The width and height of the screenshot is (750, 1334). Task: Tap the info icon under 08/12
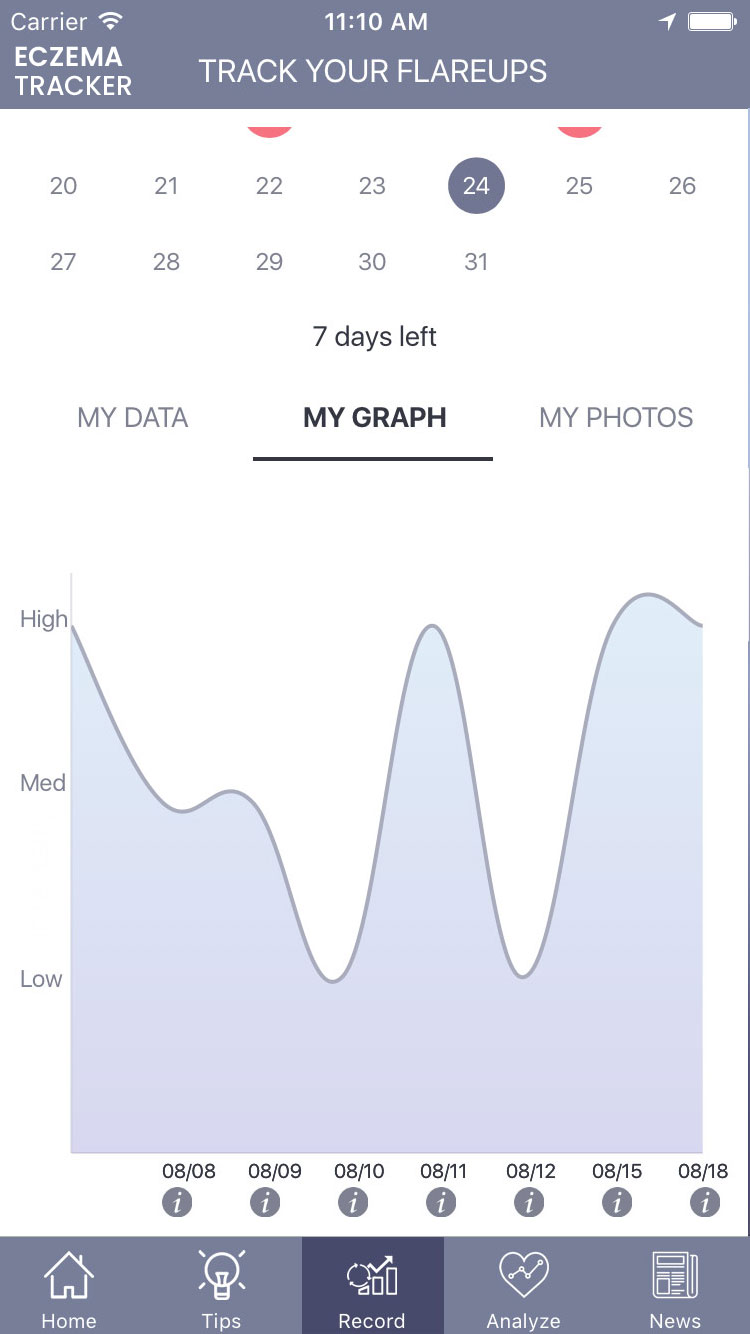coord(529,1203)
